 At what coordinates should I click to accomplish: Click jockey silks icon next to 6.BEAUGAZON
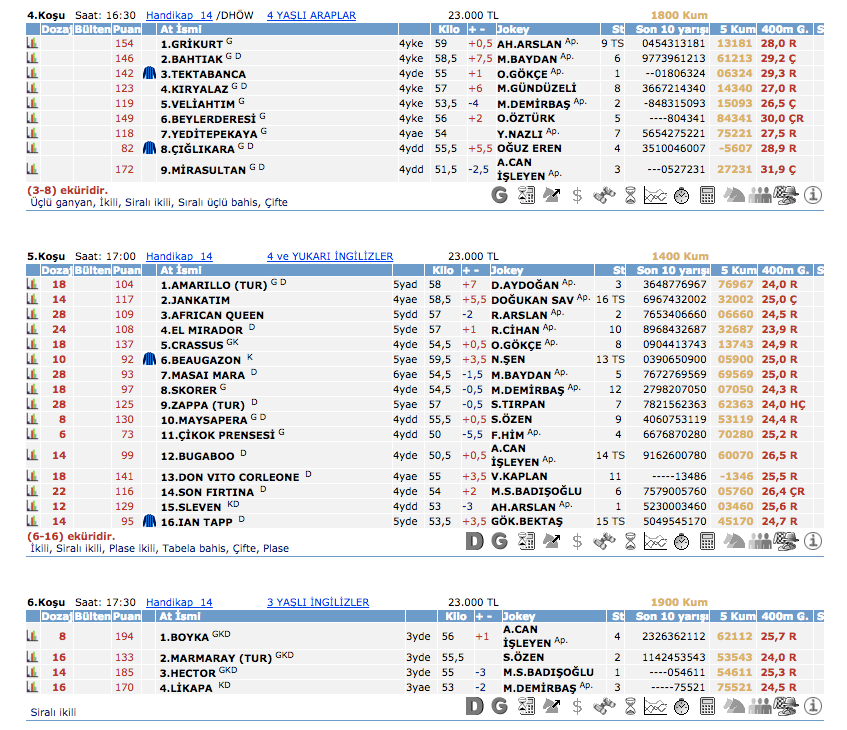pos(149,358)
